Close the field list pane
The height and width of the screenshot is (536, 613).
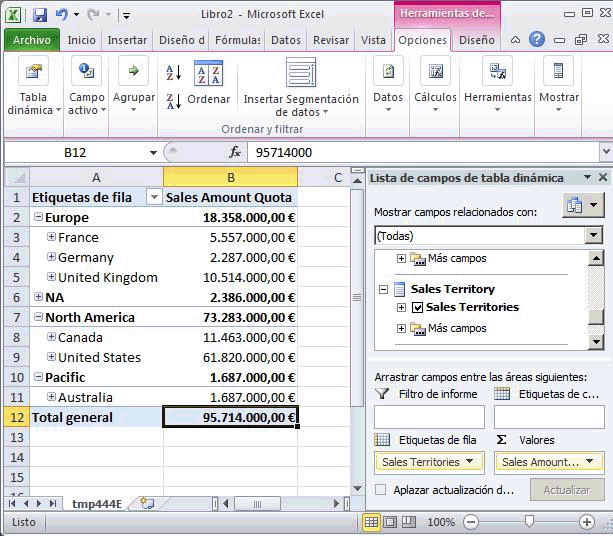602,177
